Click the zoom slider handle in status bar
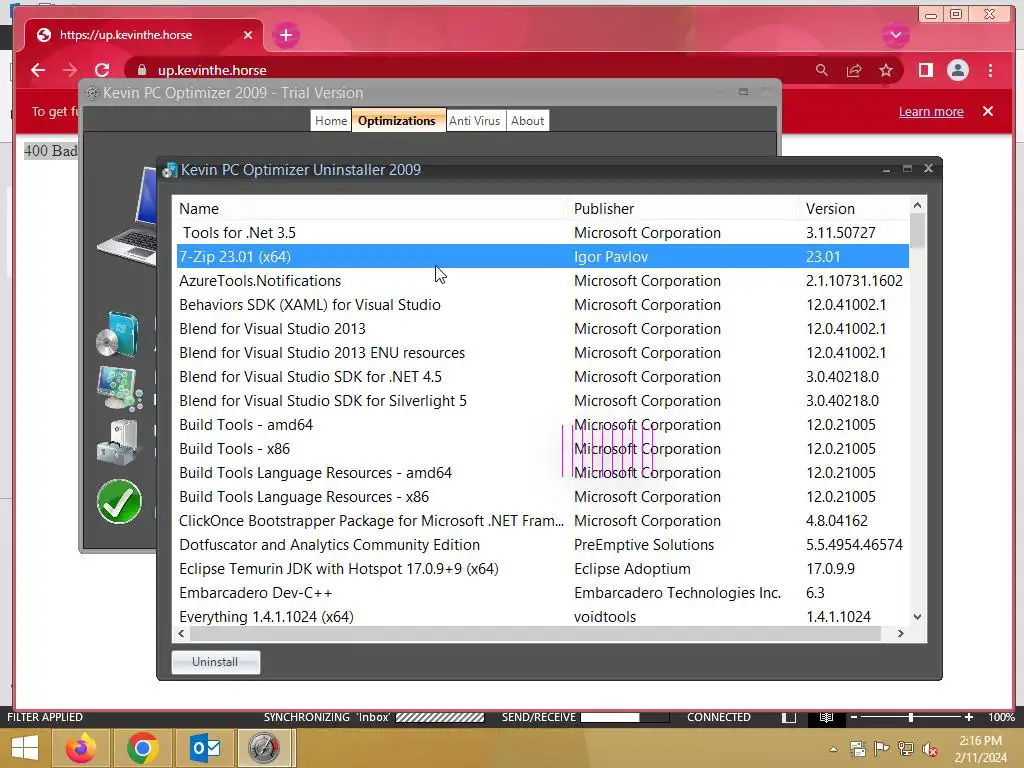Image resolution: width=1024 pixels, height=768 pixels. click(910, 717)
